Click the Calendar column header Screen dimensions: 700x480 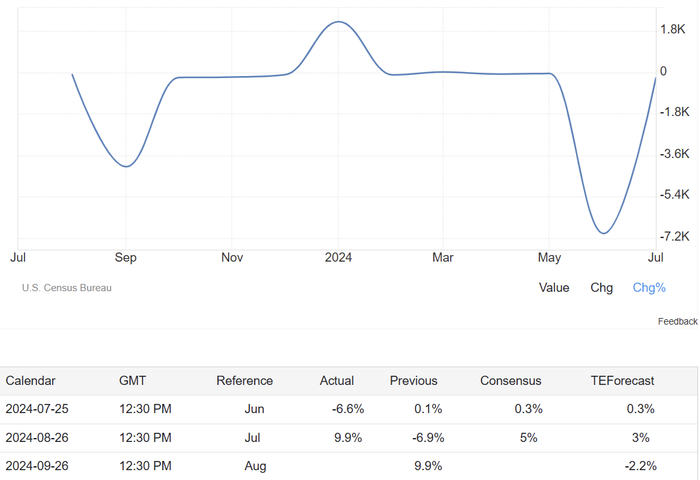pyautogui.click(x=31, y=381)
